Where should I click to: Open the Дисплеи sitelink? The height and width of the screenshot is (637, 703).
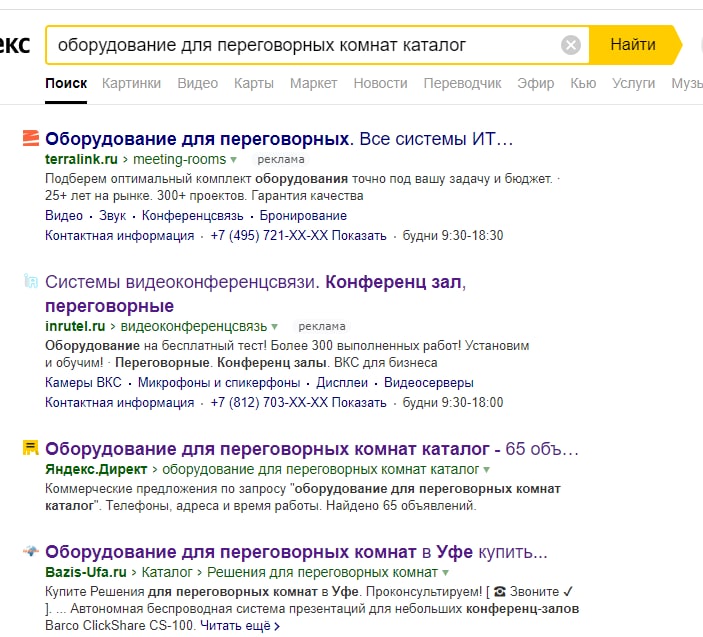(342, 382)
